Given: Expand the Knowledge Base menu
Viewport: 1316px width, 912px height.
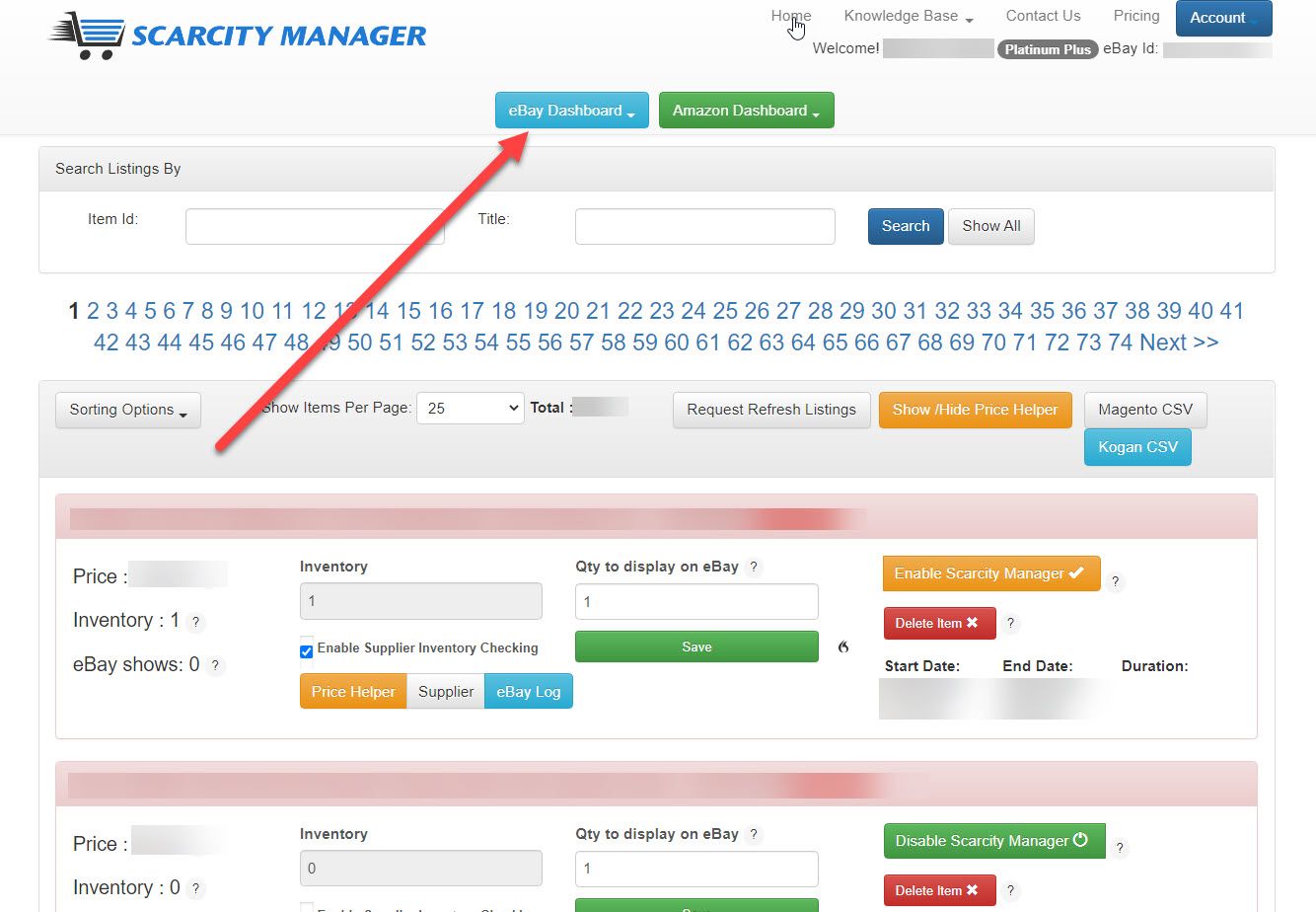Looking at the screenshot, I should click(909, 16).
